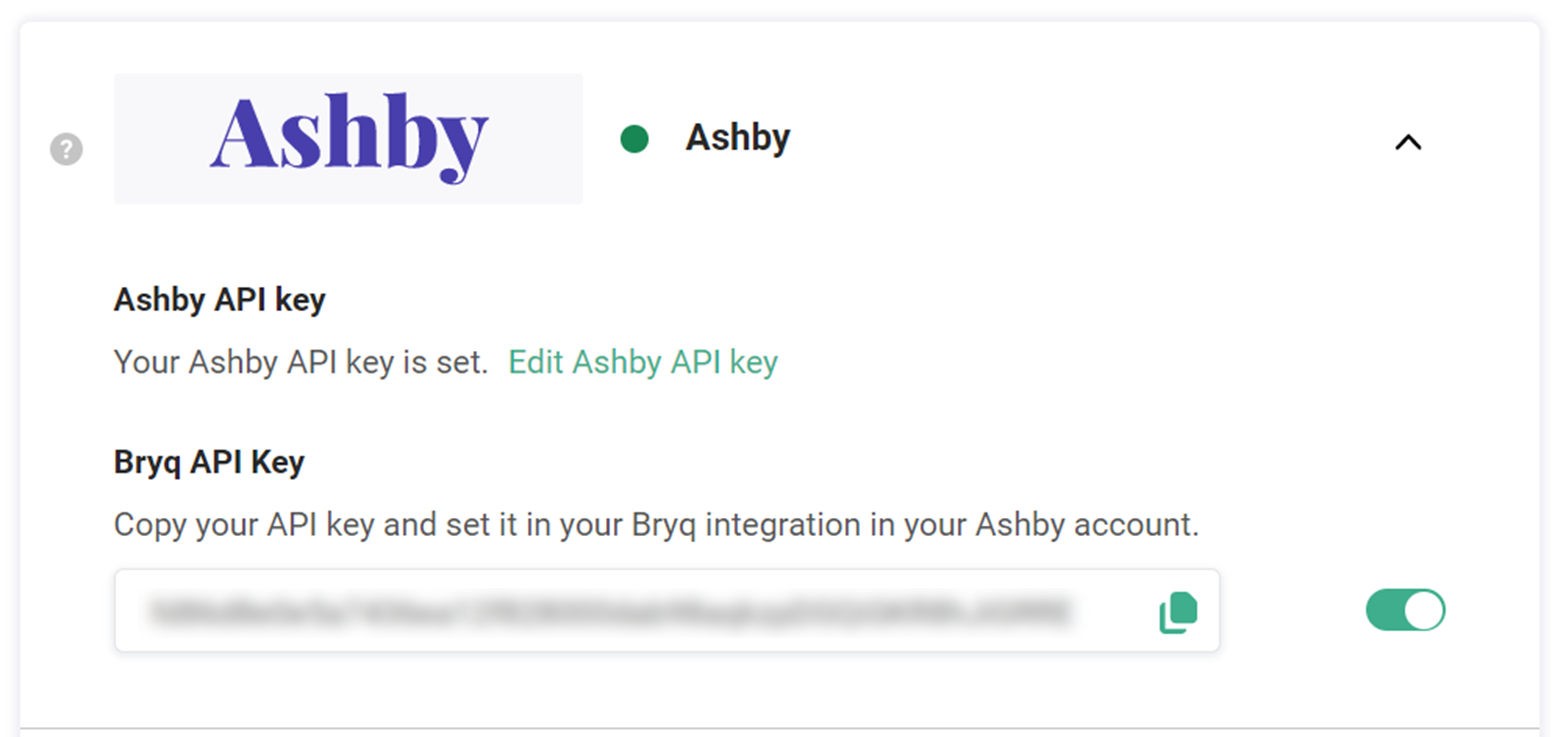
Task: Click the "Ashby API key" heading
Action: 220,300
